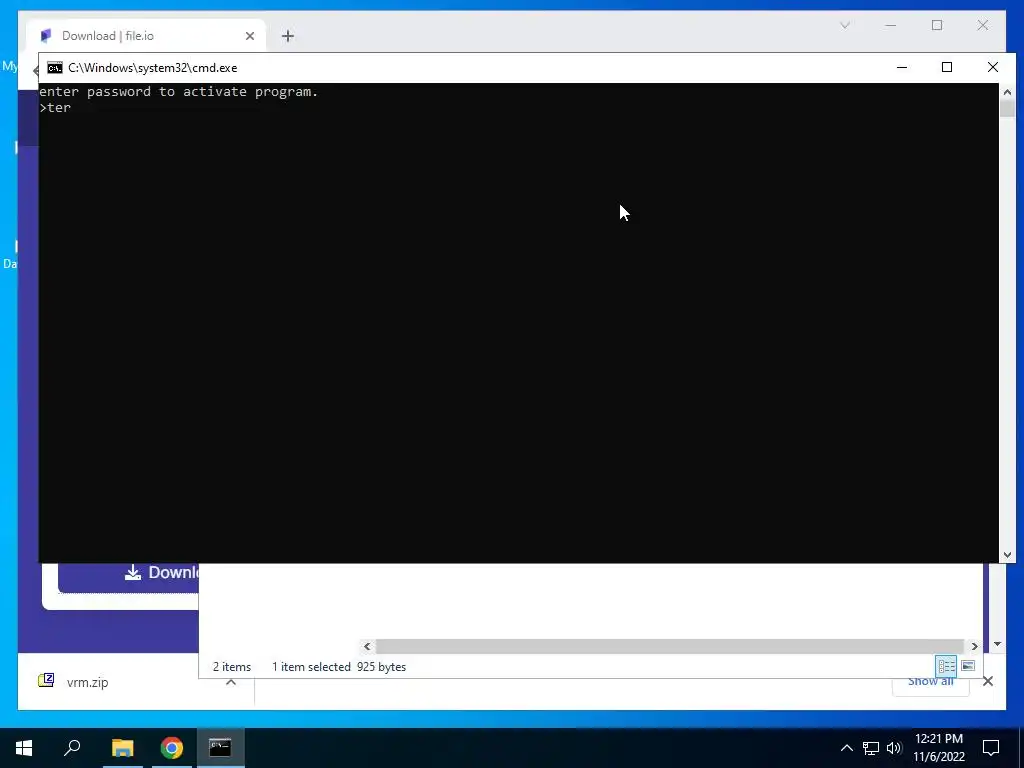Open the Windows Start menu

coord(24,748)
